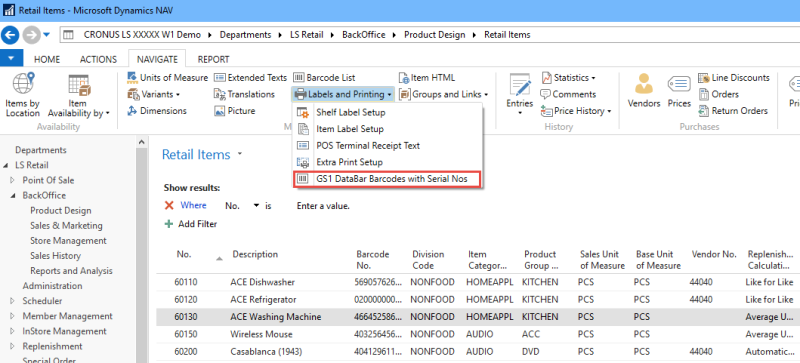Select the Casablanca (1943) row
The height and width of the screenshot is (363, 800).
point(478,352)
